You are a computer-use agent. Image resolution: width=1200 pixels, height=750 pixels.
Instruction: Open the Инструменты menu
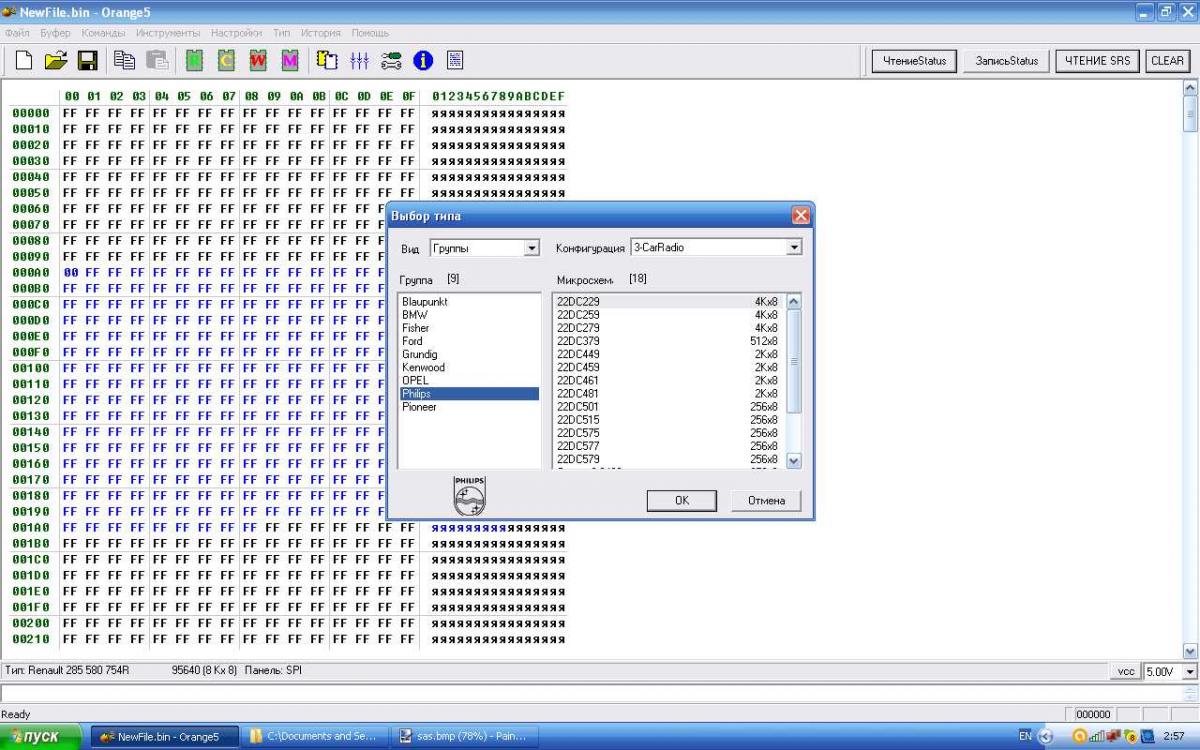(169, 33)
